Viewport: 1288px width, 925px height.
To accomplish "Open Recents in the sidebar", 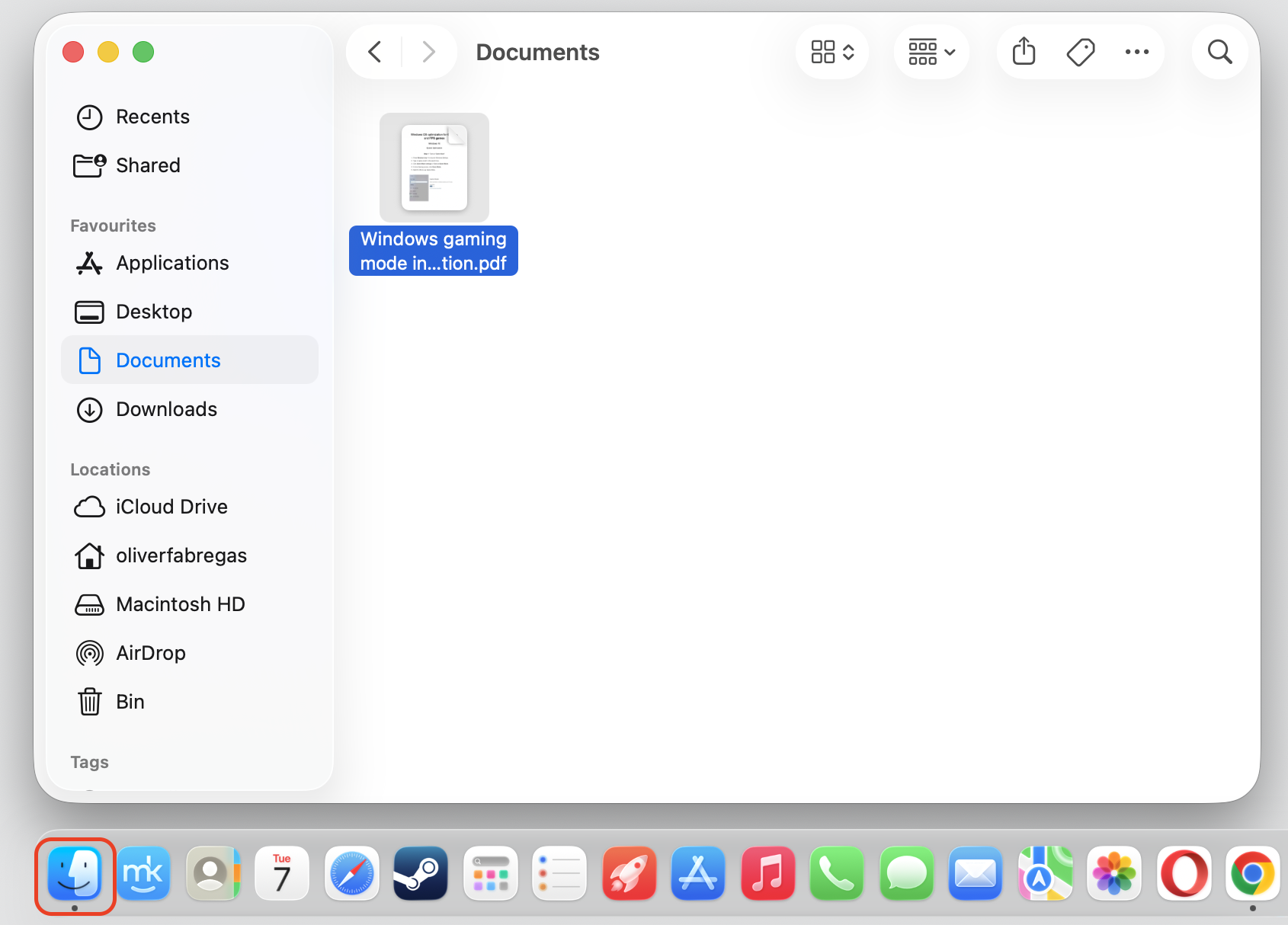I will click(190, 117).
